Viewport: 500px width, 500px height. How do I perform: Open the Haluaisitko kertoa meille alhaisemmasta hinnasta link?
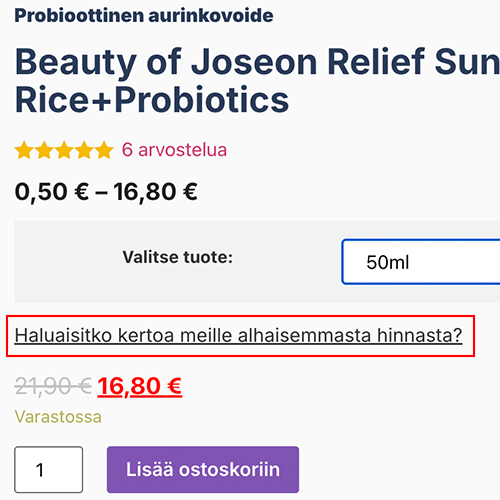238,335
